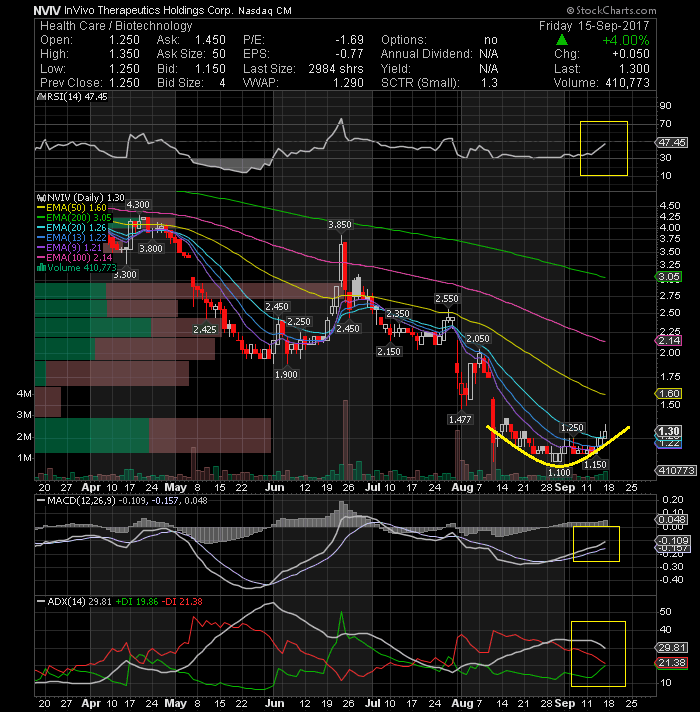700x712 pixels.
Task: Click the 1.900 June low price label
Action: tap(286, 375)
